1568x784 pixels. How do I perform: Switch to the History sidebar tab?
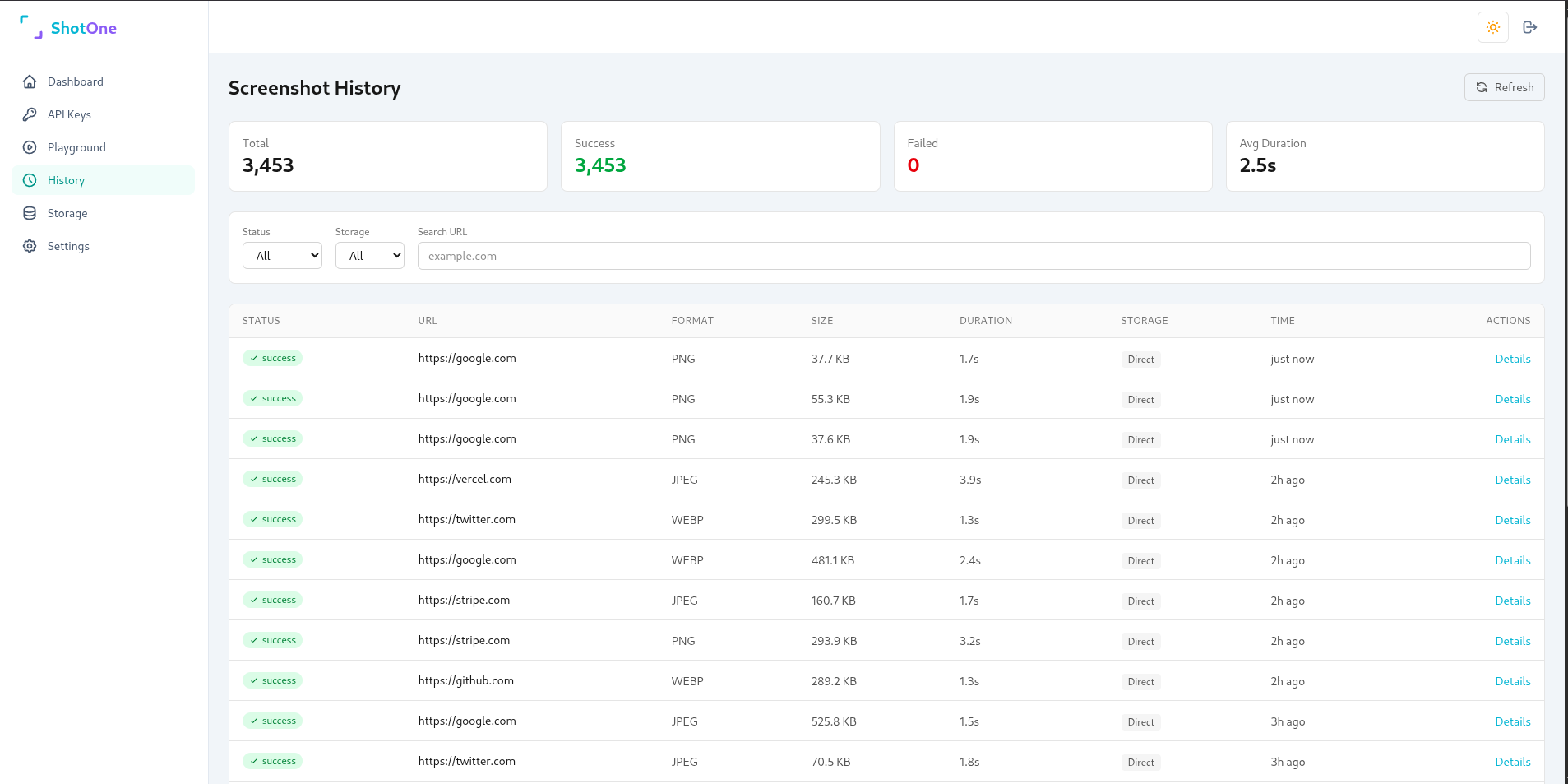(x=66, y=180)
